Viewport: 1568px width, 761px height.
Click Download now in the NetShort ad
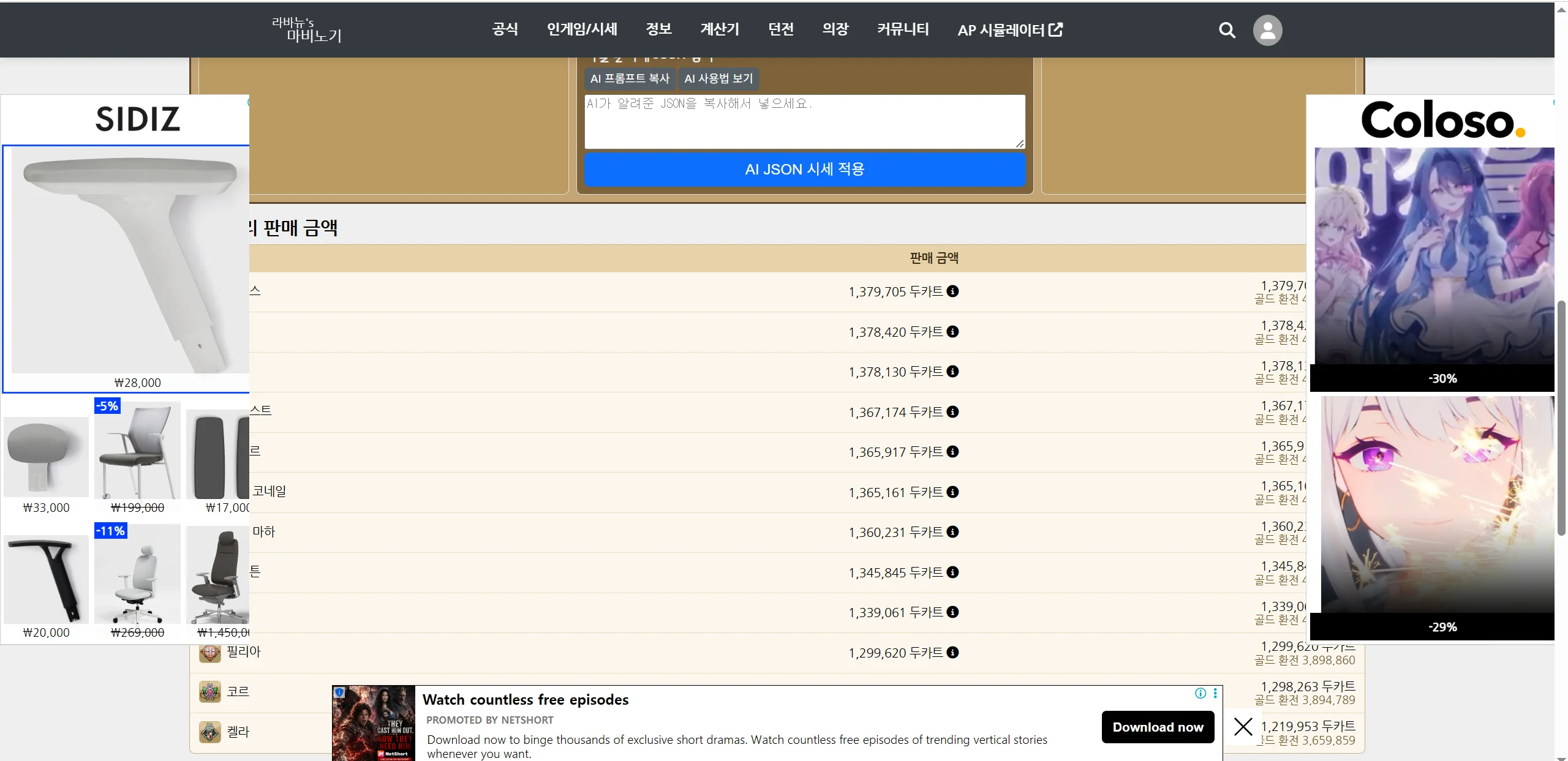pyautogui.click(x=1158, y=727)
